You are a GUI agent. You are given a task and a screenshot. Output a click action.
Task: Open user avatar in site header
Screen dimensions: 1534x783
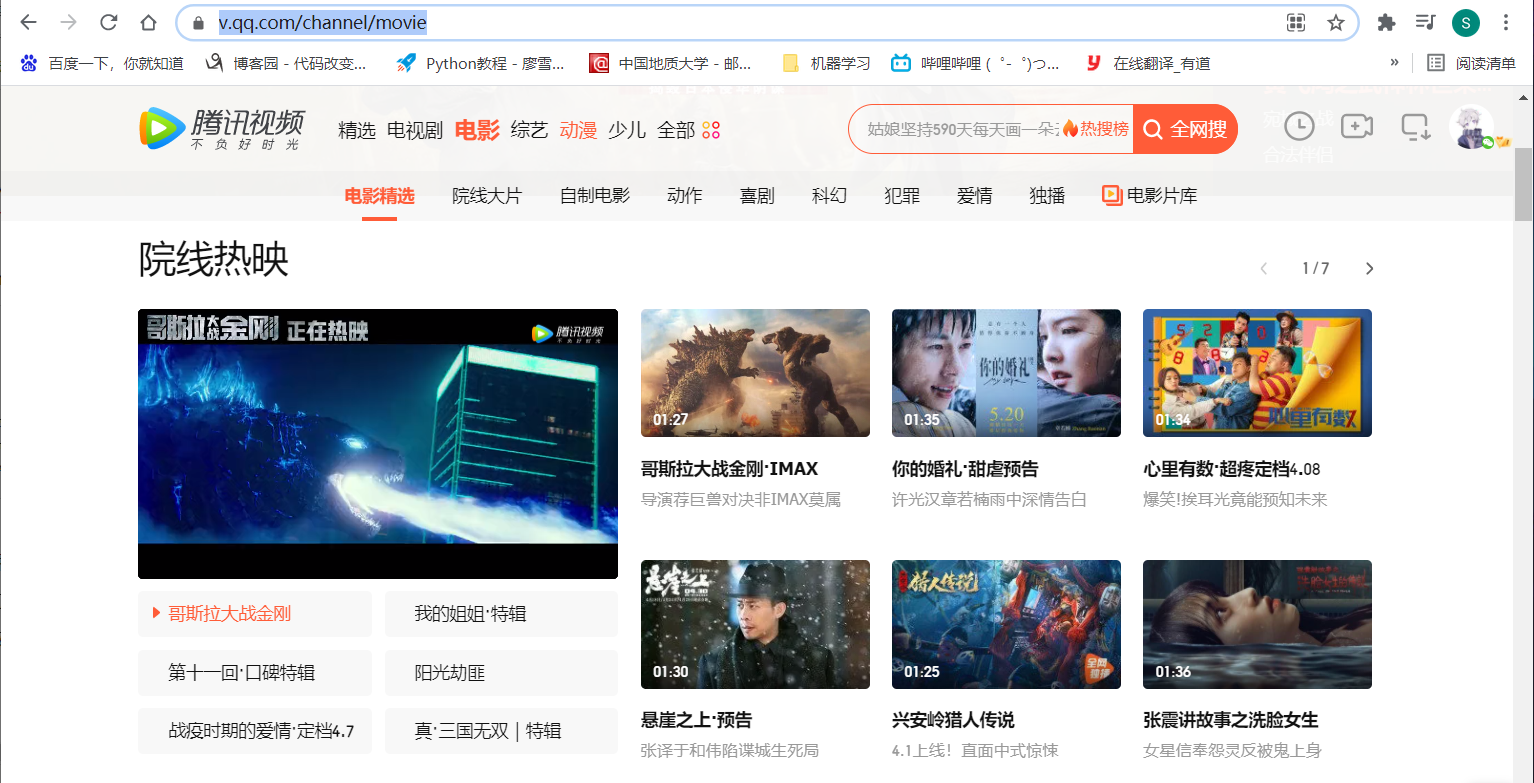tap(1470, 128)
